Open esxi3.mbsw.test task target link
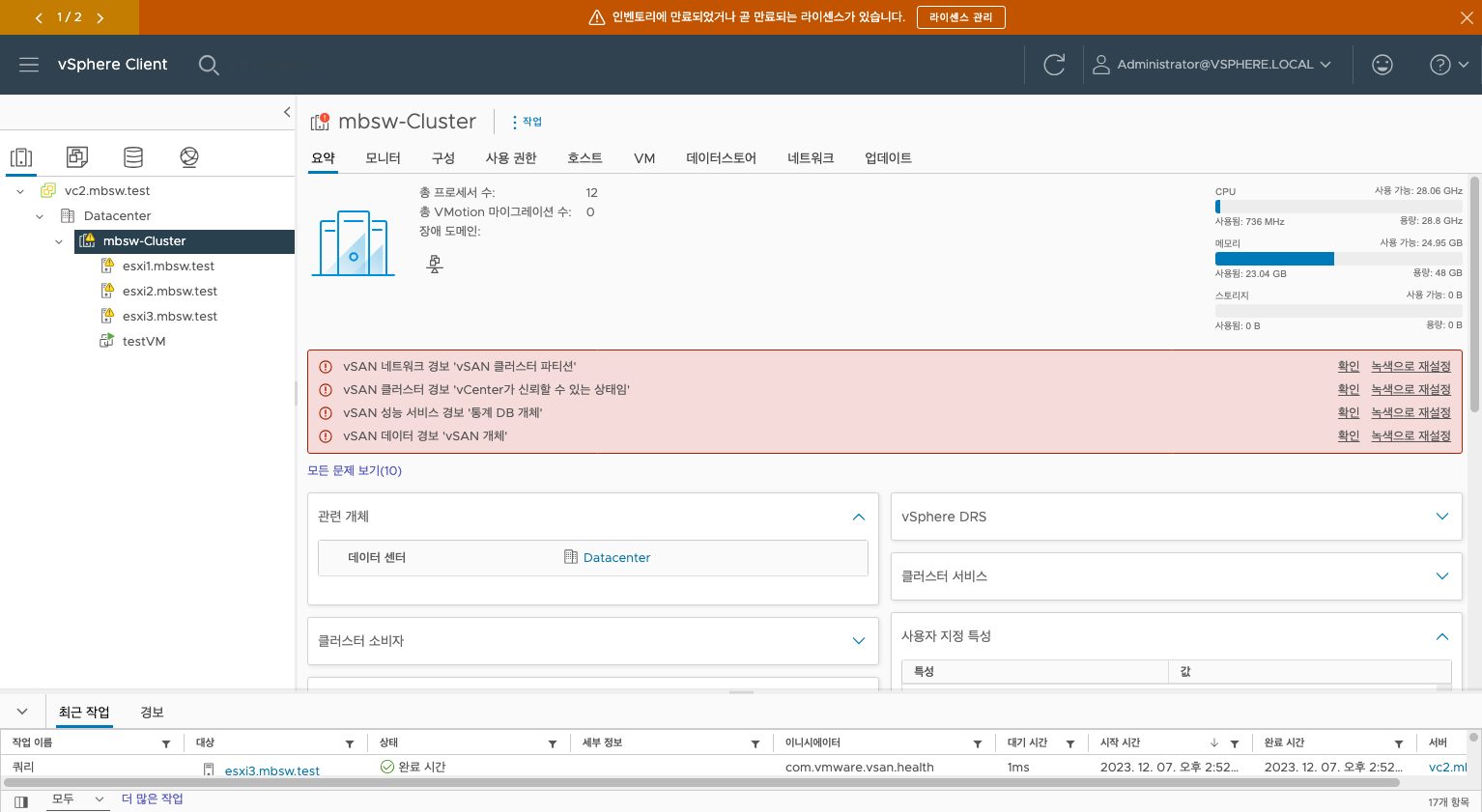This screenshot has height=812, width=1482. [271, 770]
